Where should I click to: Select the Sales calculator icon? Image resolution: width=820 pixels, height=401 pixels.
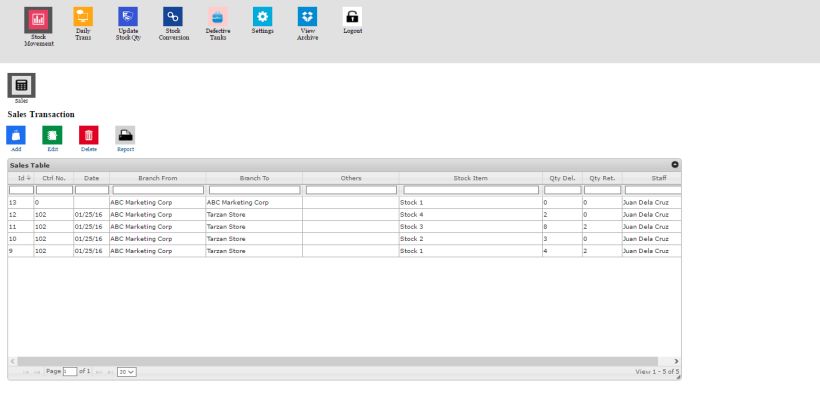pos(21,86)
